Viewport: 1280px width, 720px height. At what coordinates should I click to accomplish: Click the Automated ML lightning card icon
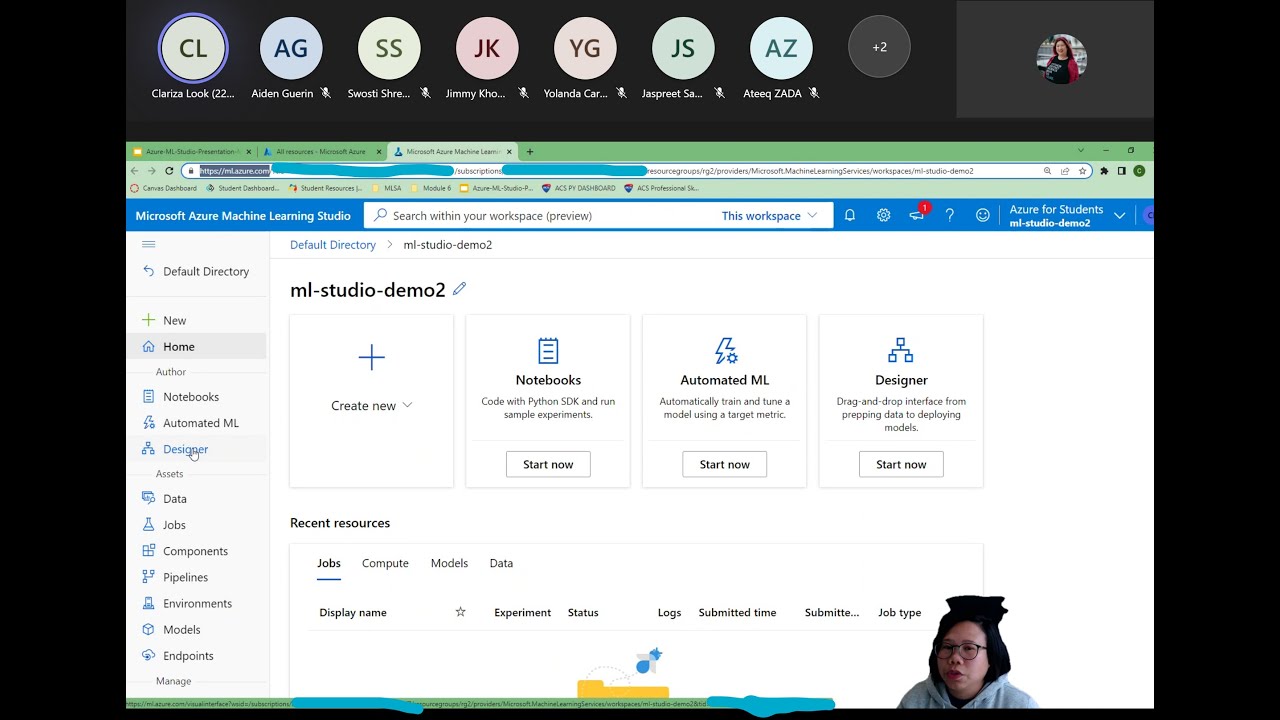coord(725,351)
